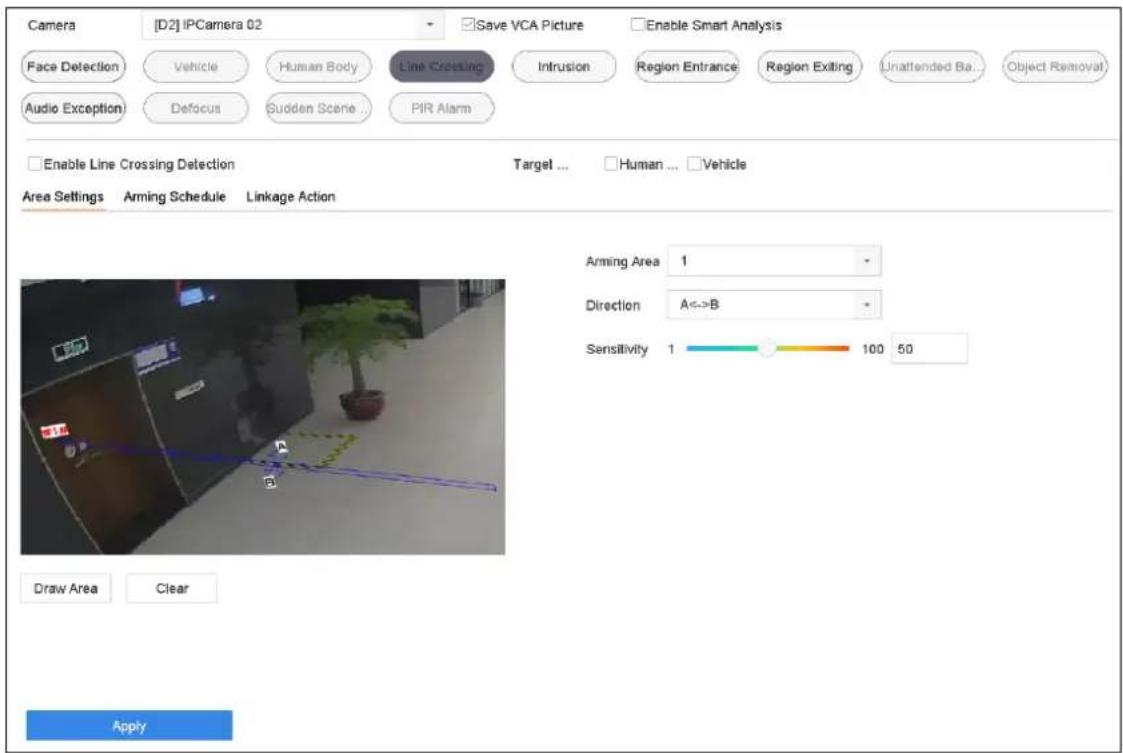The image size is (1123, 753).
Task: Select Object Removal event type
Action: [x=1055, y=67]
